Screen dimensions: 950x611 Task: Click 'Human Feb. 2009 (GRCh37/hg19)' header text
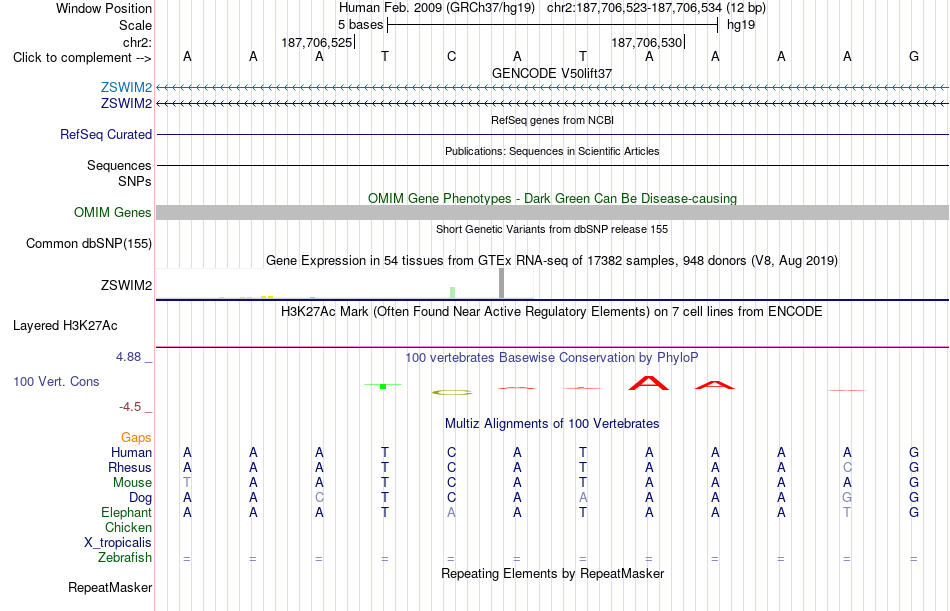pyautogui.click(x=437, y=8)
